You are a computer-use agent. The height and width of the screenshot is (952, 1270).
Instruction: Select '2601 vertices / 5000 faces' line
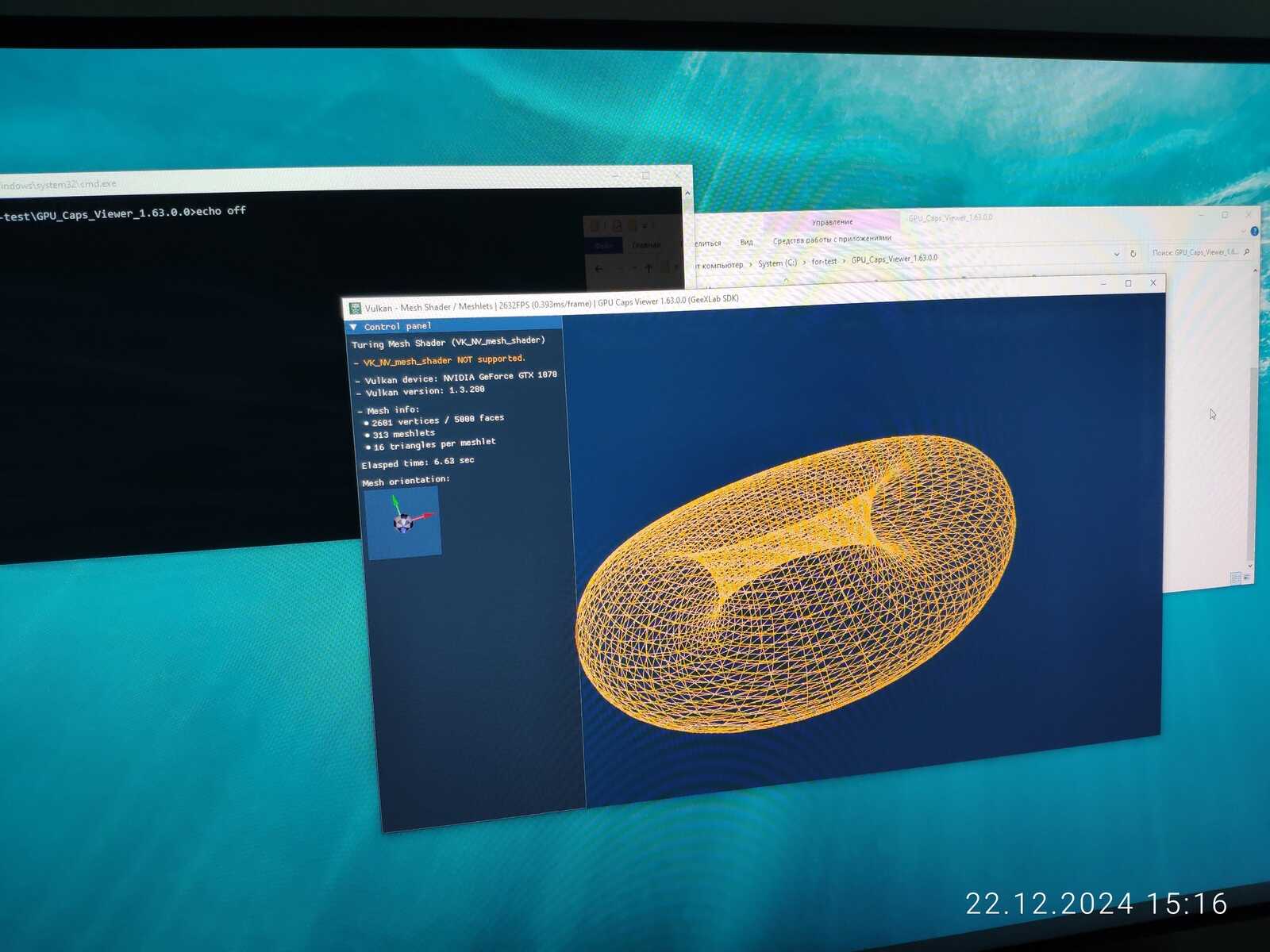coord(433,420)
